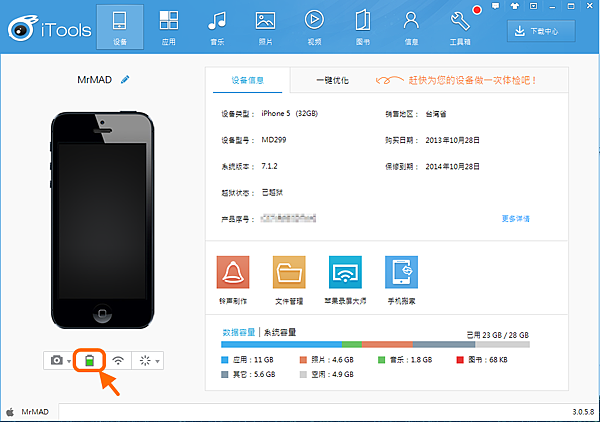Image resolution: width=600 pixels, height=422 pixels.
Task: Click the MD299 model number value
Action: tap(274, 140)
